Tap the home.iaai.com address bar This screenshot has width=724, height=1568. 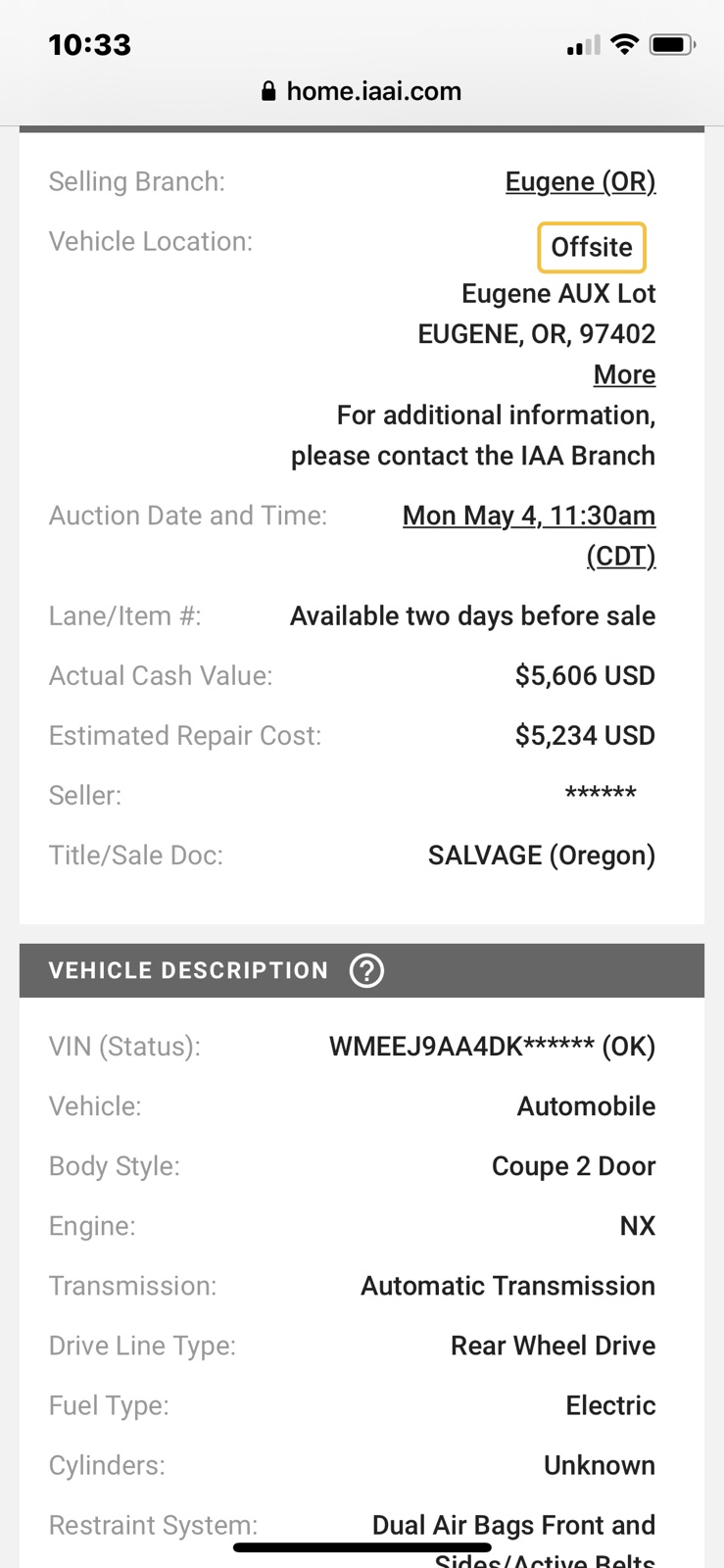pyautogui.click(x=362, y=91)
